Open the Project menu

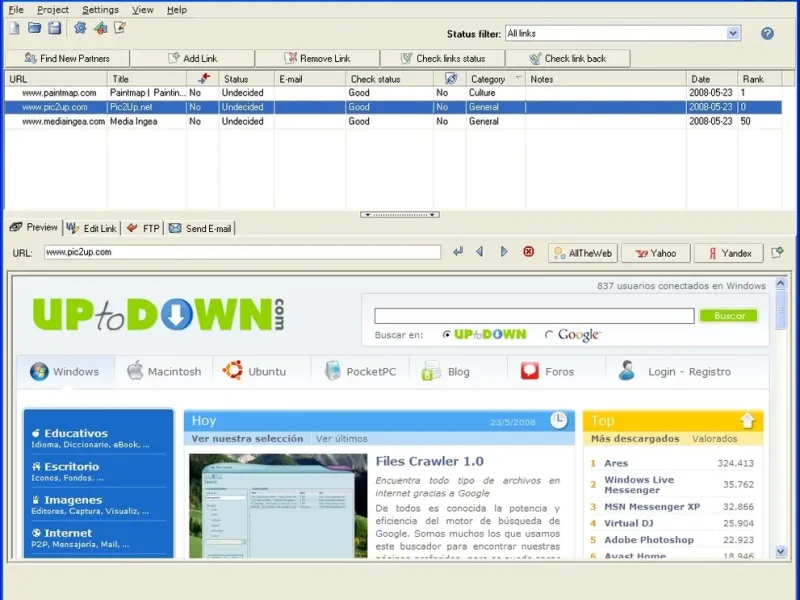coord(53,10)
